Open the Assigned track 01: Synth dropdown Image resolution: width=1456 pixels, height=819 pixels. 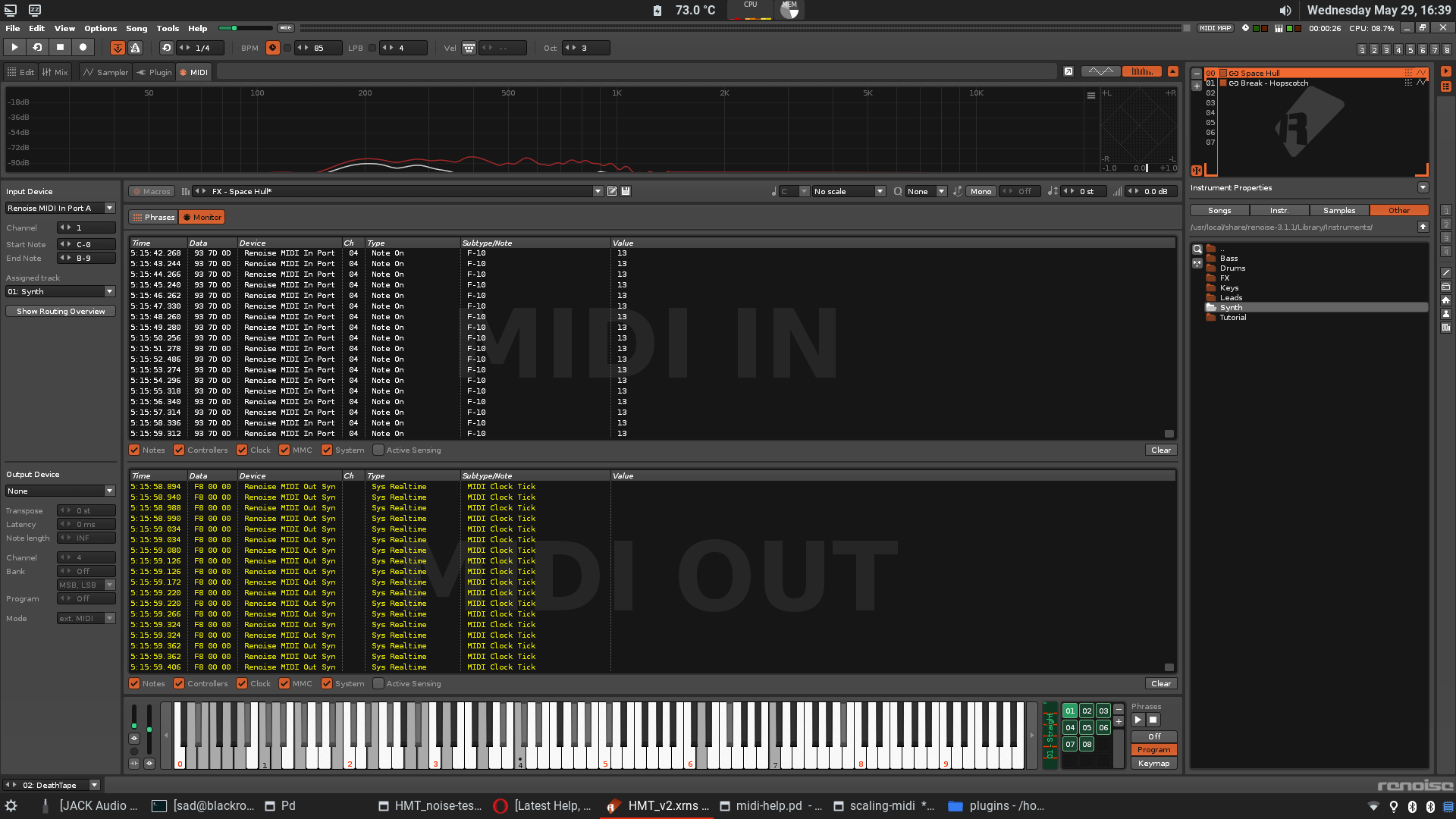pyautogui.click(x=61, y=291)
